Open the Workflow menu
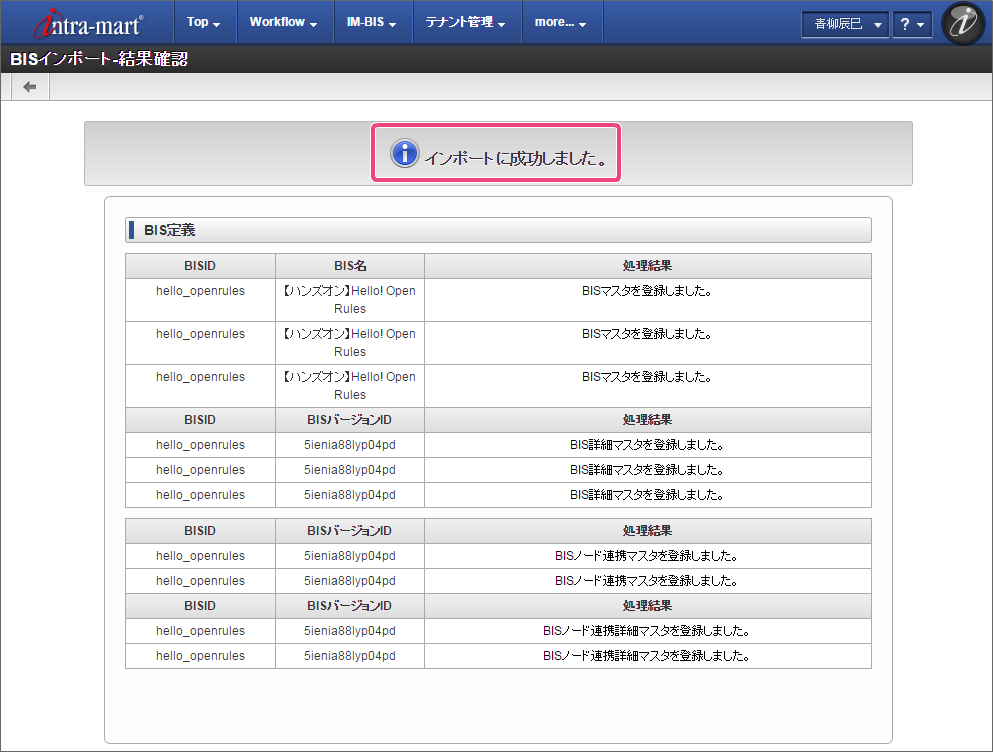Screen dimensions: 993x752 (x=283, y=22)
